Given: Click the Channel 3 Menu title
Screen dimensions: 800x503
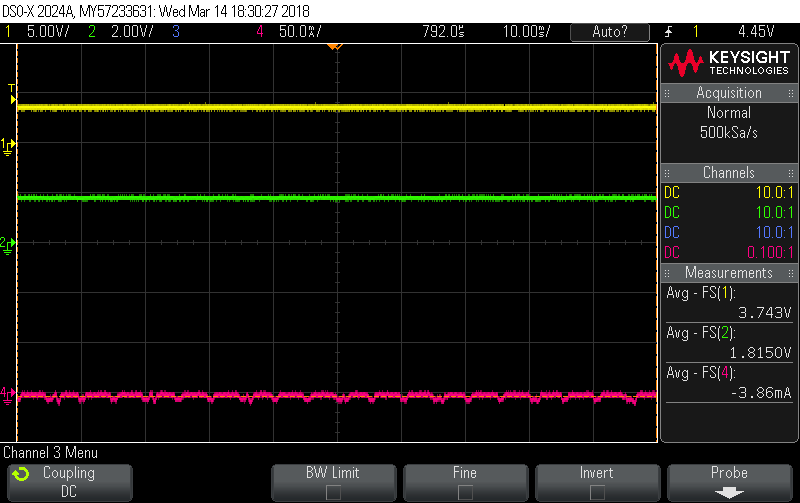Looking at the screenshot, I should [50, 452].
